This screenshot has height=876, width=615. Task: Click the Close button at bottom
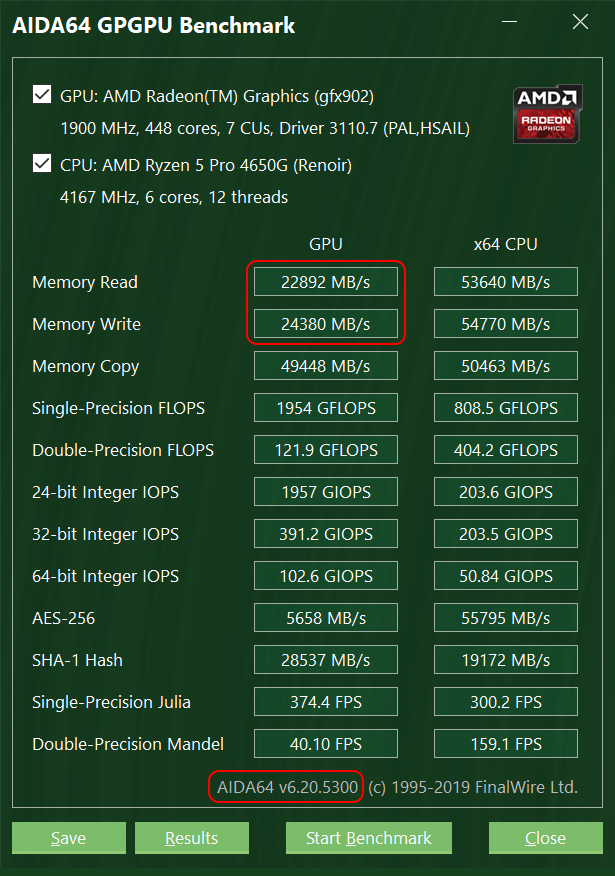click(x=545, y=838)
